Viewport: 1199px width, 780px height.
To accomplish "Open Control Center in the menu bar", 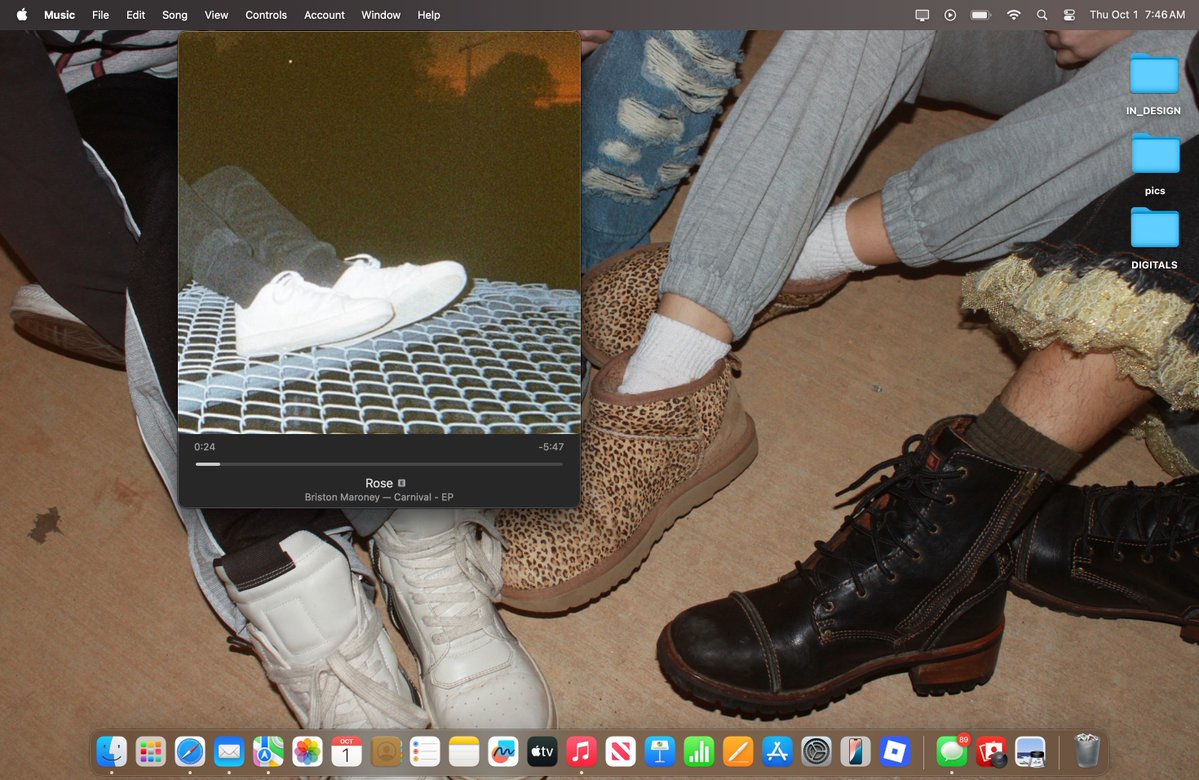I will click(1069, 15).
